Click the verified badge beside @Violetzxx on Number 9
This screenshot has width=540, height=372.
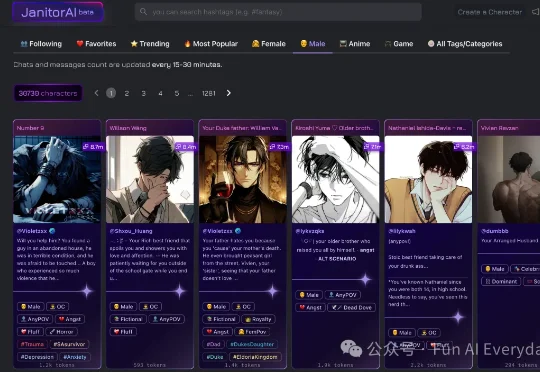52,231
